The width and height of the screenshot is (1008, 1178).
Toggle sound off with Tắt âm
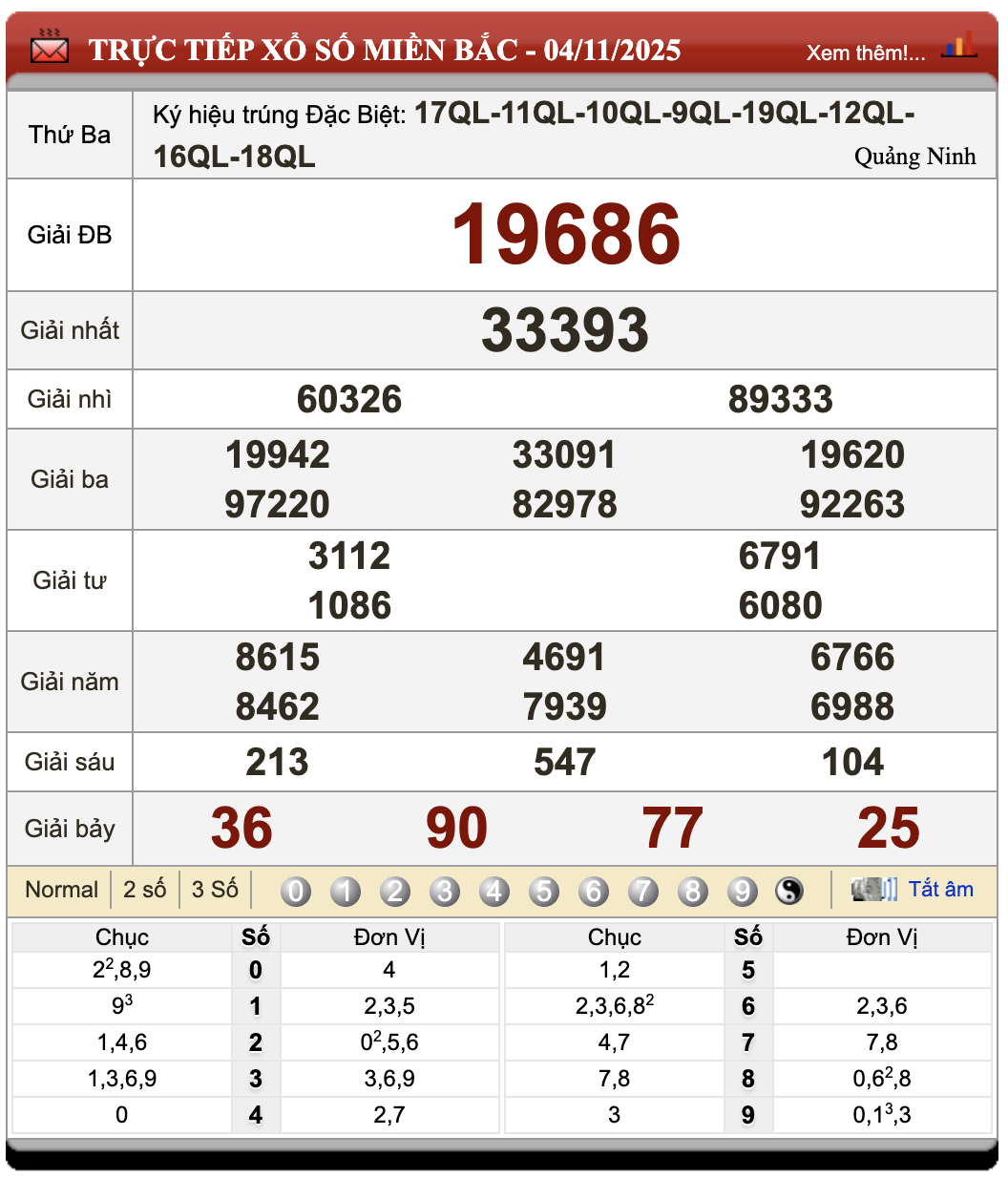click(x=940, y=890)
